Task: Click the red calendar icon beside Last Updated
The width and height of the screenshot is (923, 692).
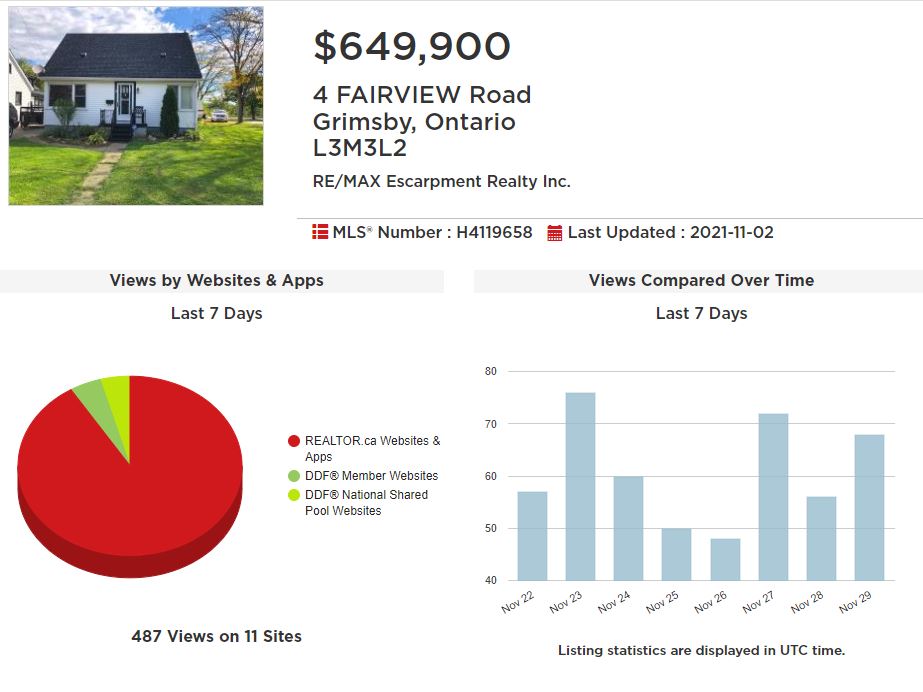Action: [555, 233]
